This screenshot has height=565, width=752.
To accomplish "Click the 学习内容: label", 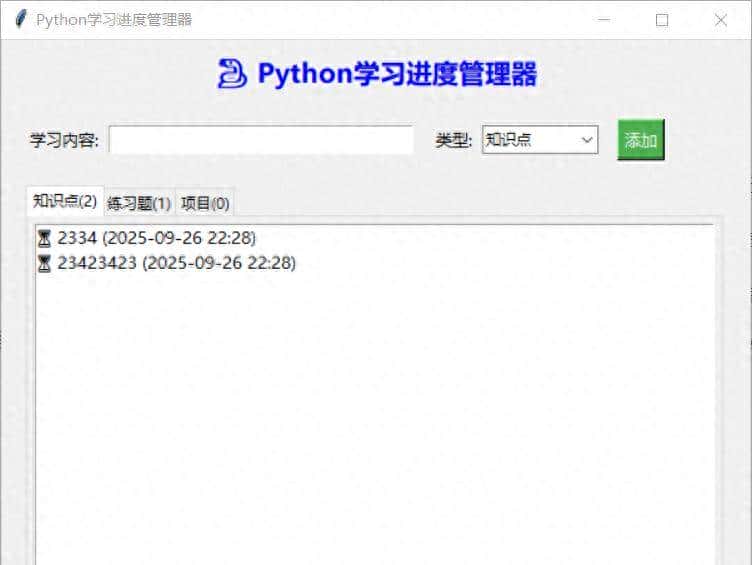I will coord(64,140).
